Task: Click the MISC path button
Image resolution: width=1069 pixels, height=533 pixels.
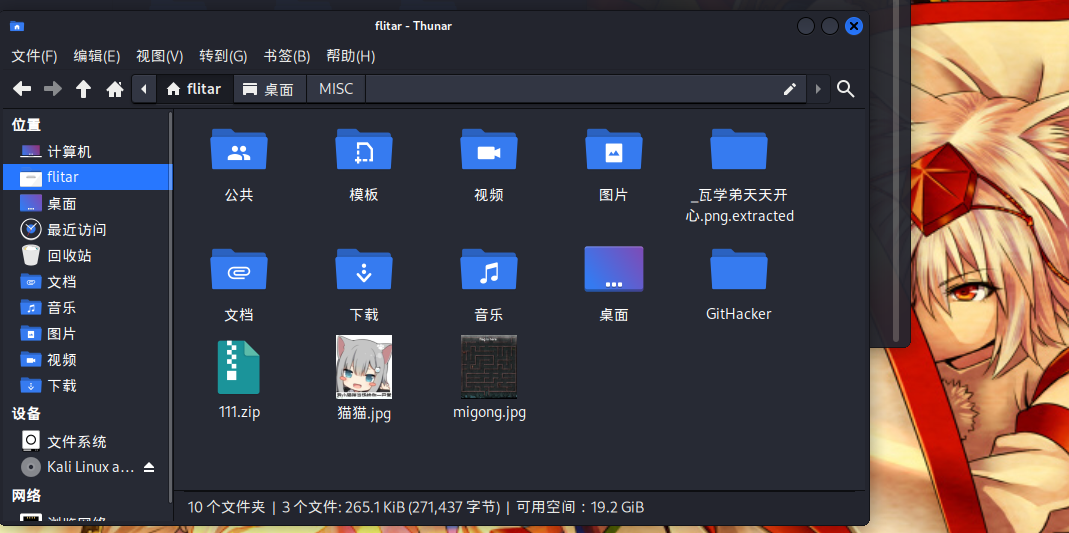Action: point(336,89)
